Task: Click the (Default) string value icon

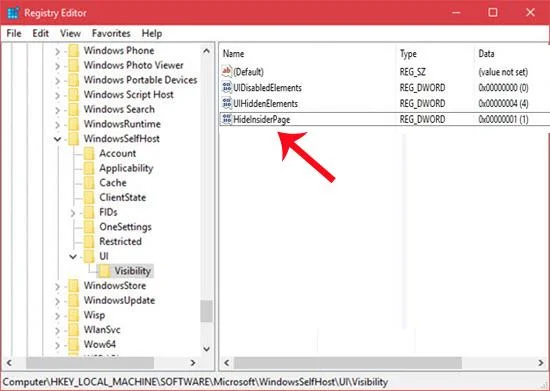Action: 227,72
